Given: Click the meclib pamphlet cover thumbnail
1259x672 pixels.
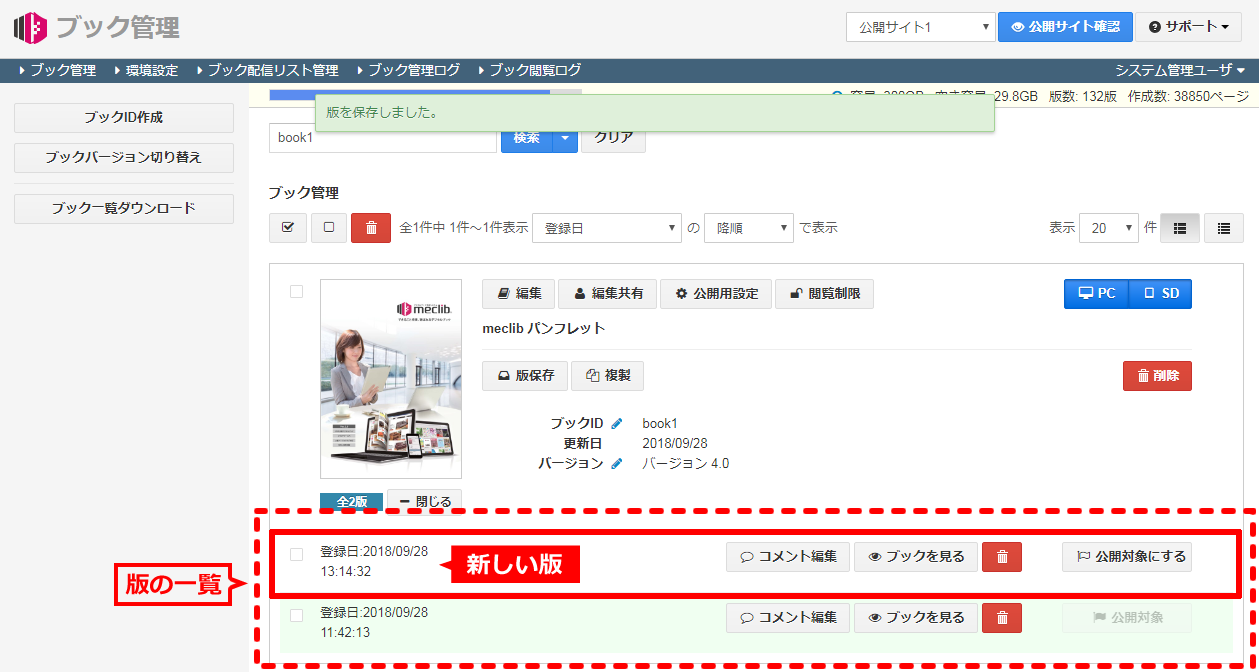Looking at the screenshot, I should (391, 379).
